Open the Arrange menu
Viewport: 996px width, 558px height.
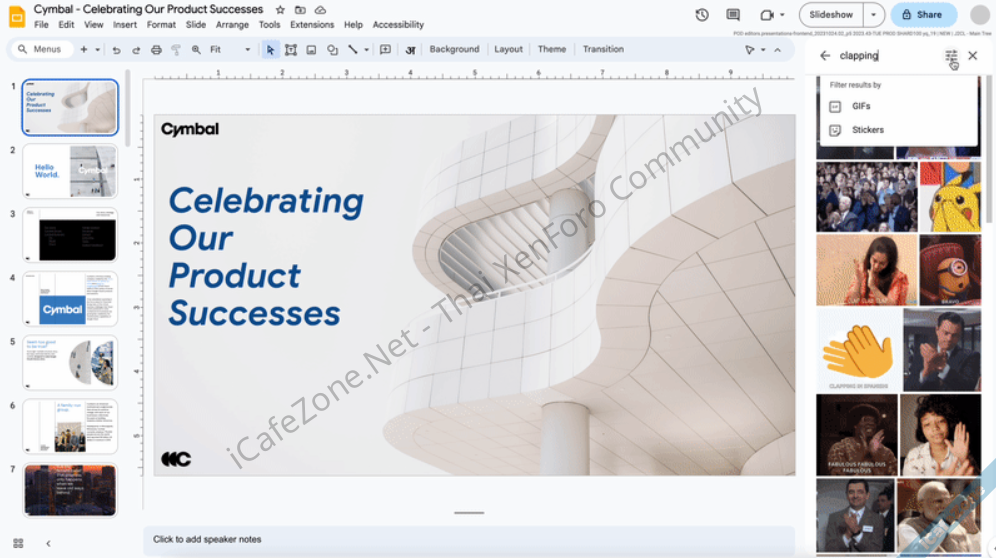coord(232,25)
